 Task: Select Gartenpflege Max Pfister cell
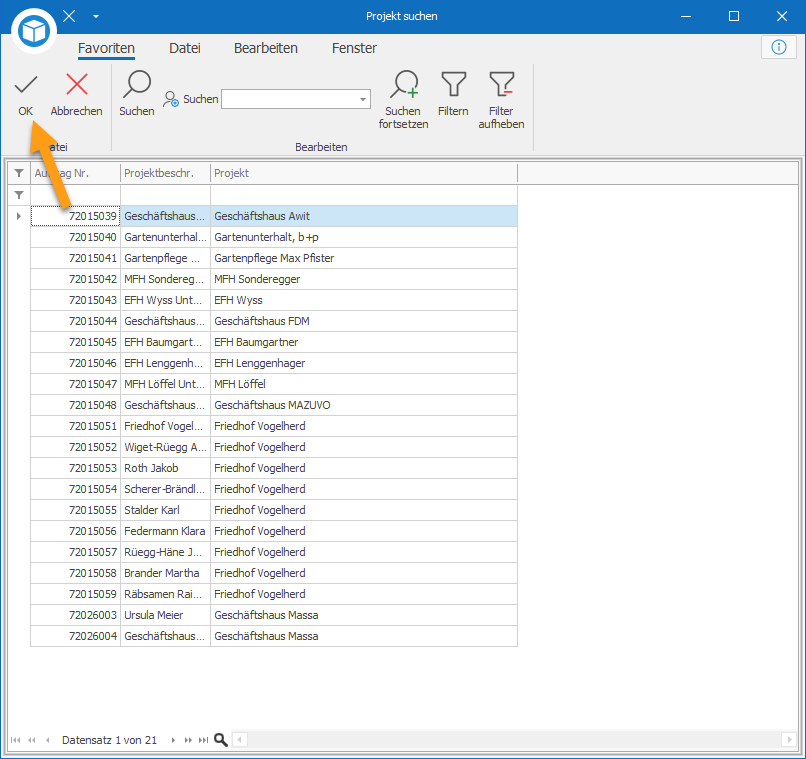(364, 258)
